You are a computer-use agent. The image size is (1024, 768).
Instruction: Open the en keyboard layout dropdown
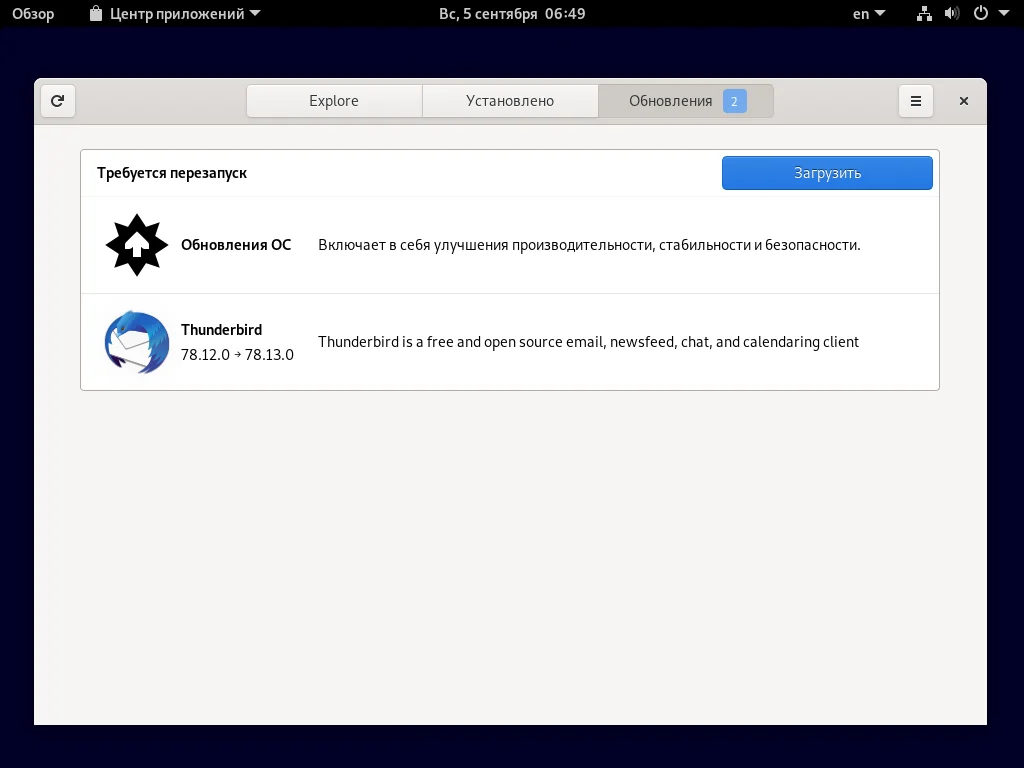click(866, 13)
